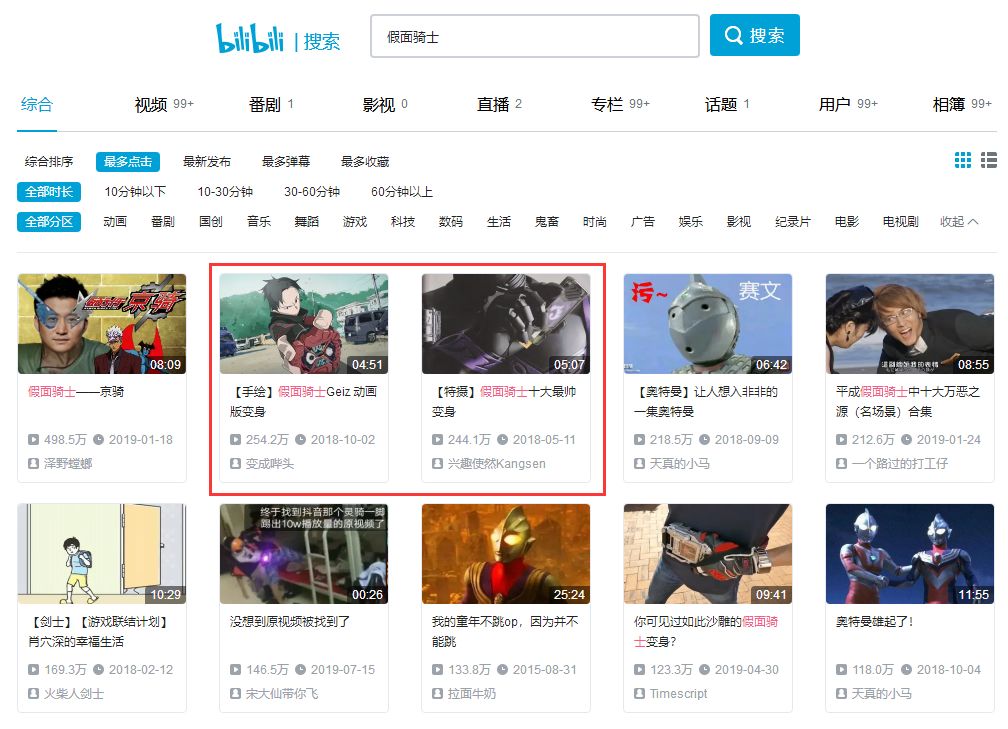Click the bilibili logo
This screenshot has width=1008, height=729.
(249, 38)
